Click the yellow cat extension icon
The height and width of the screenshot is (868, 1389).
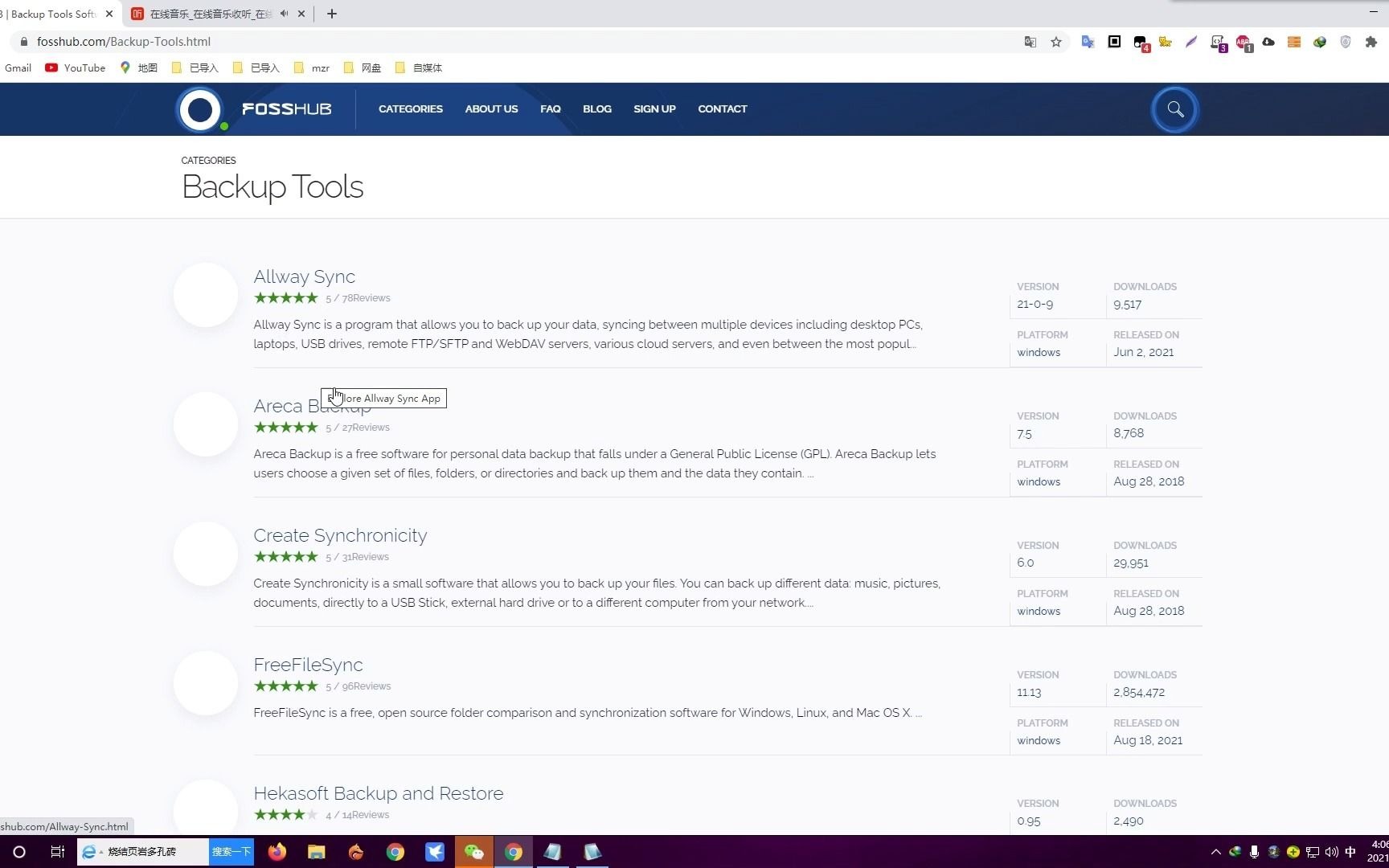pos(1166,42)
